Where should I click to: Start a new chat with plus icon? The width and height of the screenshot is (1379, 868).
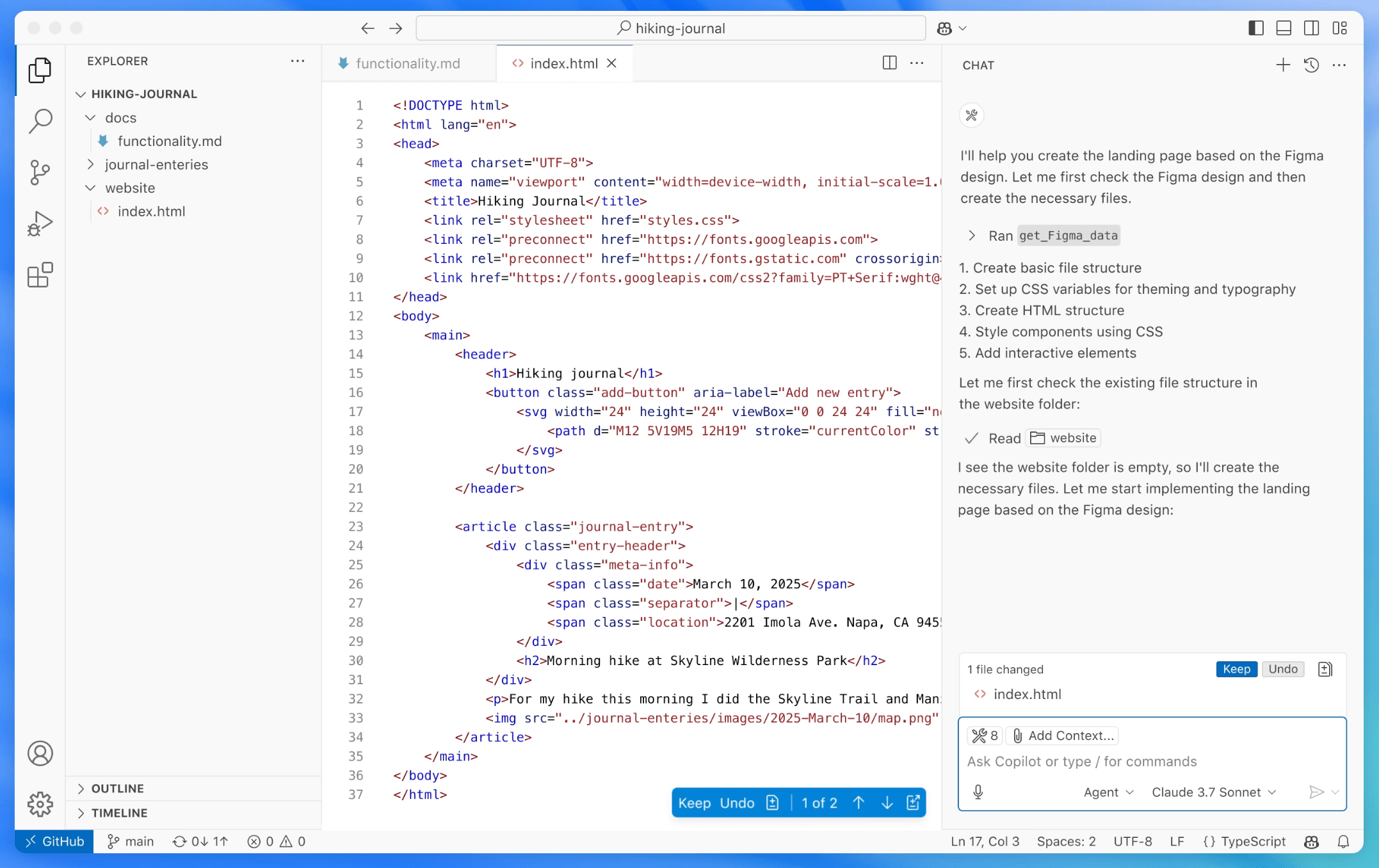[x=1282, y=65]
